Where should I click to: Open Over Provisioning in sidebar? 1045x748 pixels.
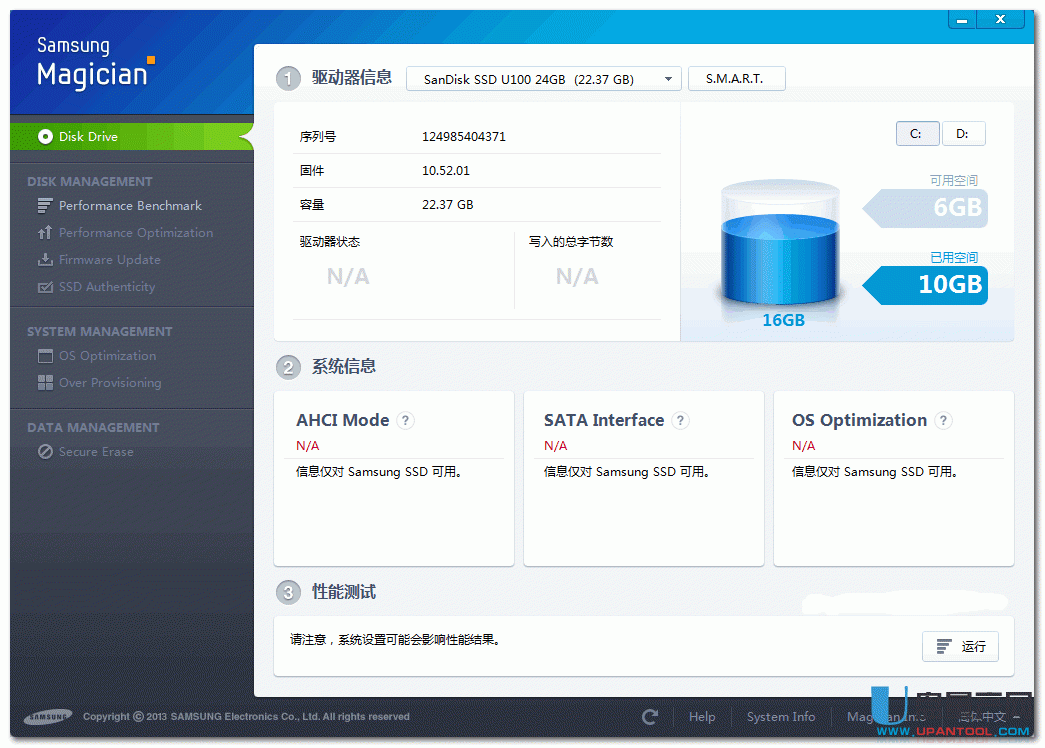pyautogui.click(x=109, y=383)
